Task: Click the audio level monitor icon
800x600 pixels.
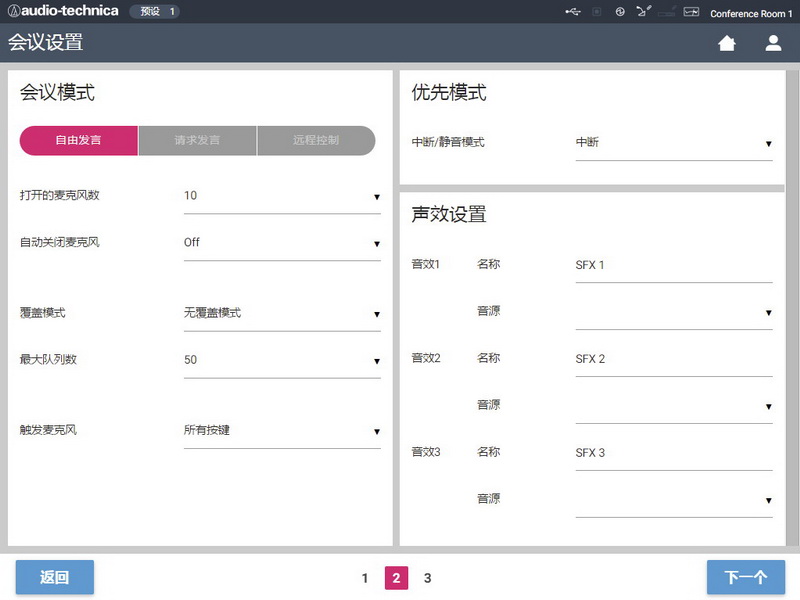Action: [x=690, y=12]
